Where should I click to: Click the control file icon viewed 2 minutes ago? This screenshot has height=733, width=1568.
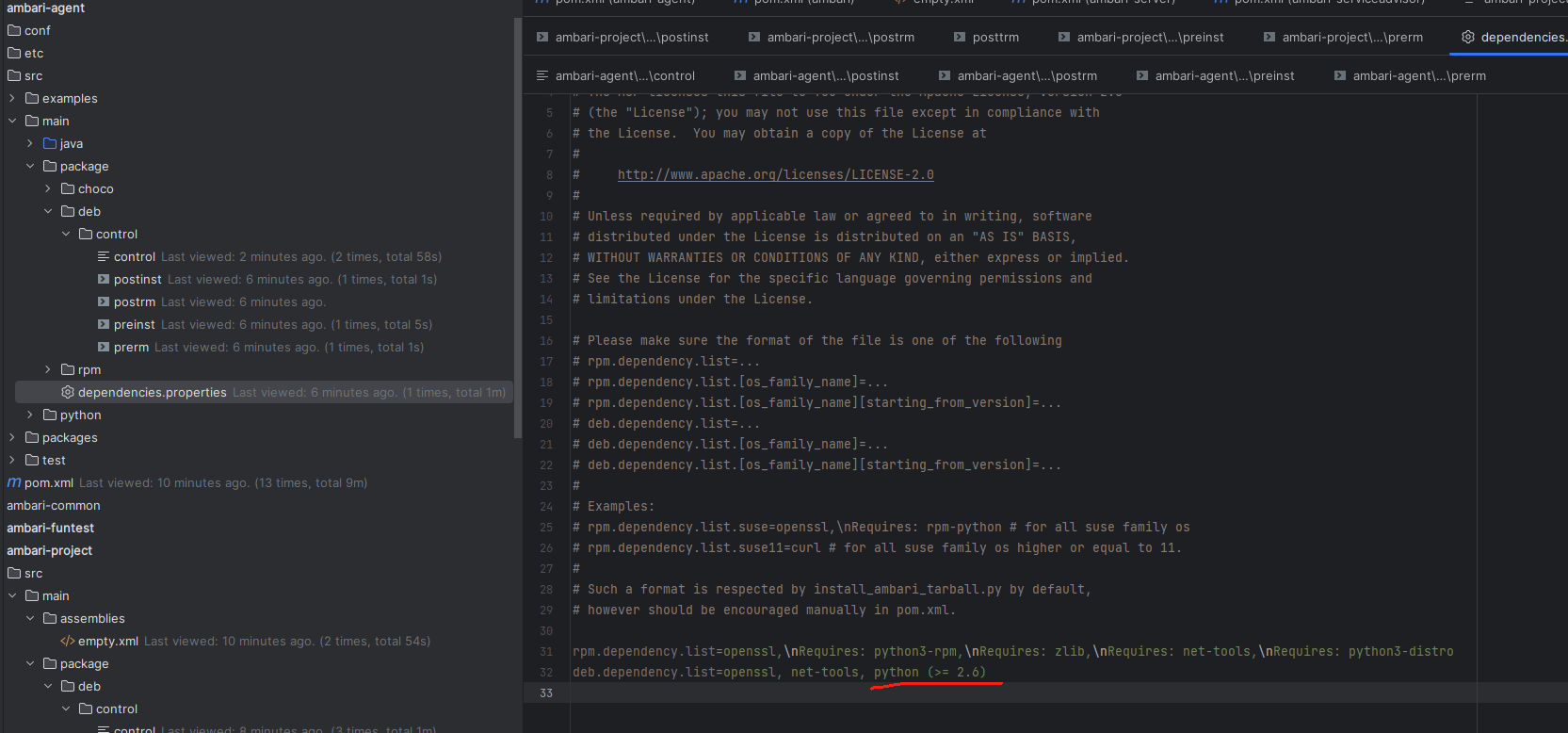pyautogui.click(x=104, y=256)
